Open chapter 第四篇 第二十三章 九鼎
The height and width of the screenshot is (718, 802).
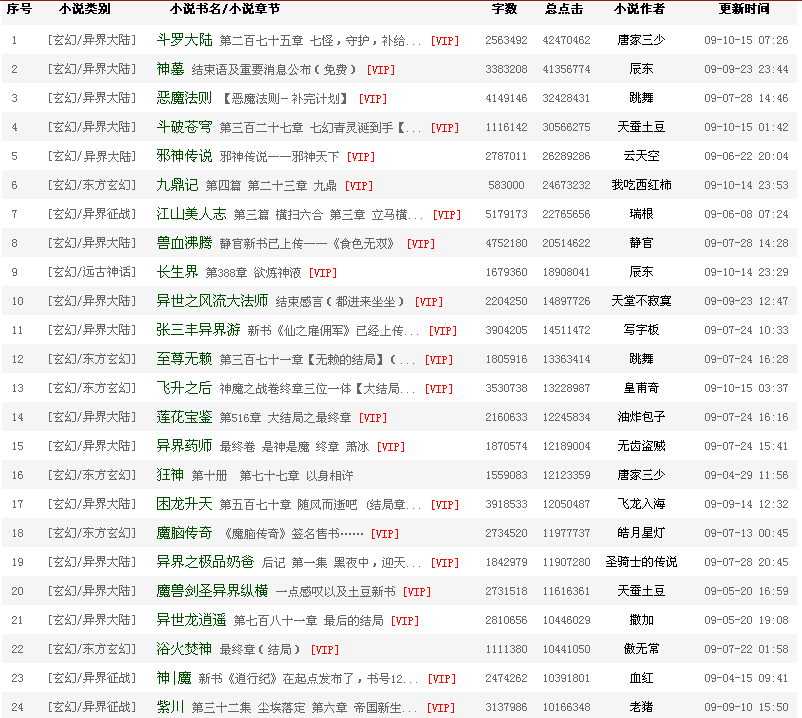(271, 186)
